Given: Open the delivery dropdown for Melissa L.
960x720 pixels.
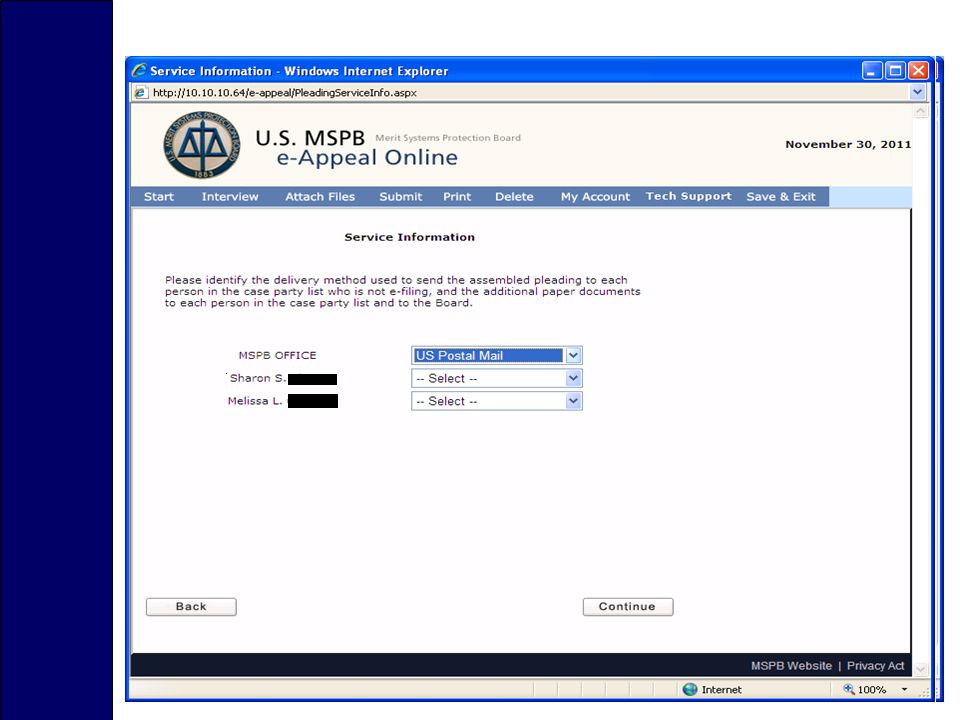Looking at the screenshot, I should point(573,401).
